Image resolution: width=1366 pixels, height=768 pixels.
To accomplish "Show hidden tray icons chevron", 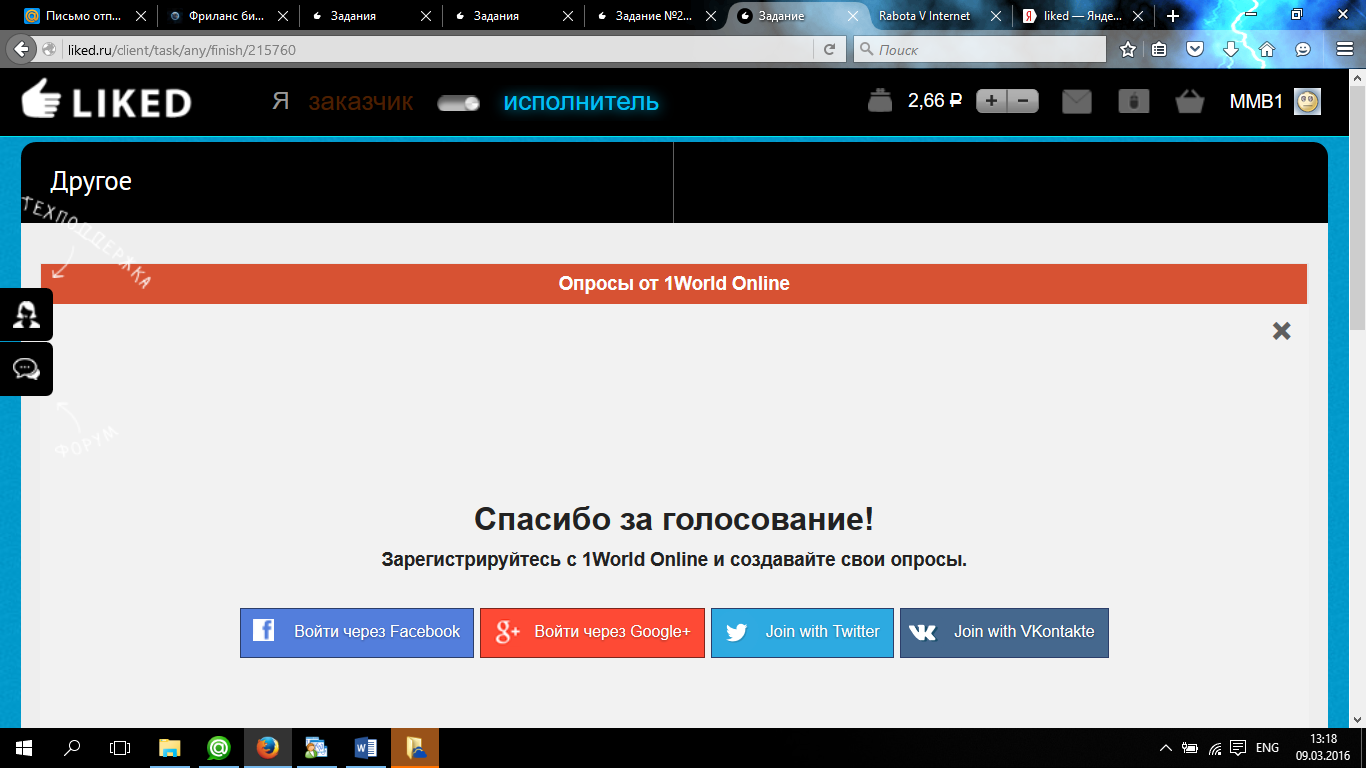I will click(1166, 748).
